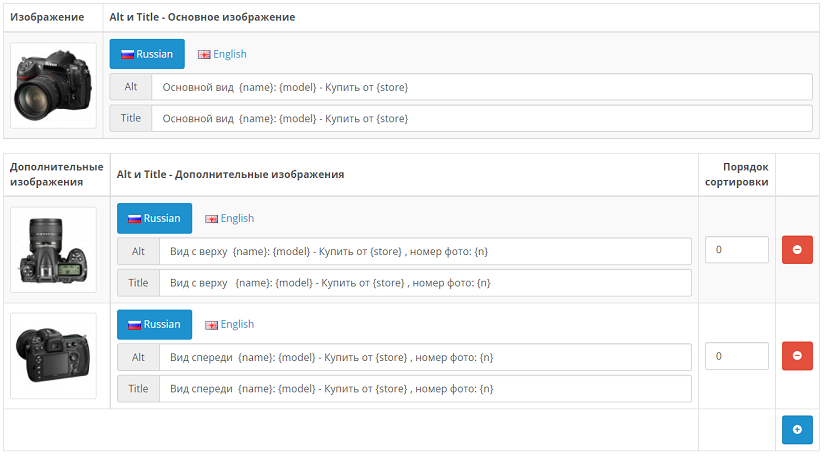Switch second additional image to English

[230, 324]
